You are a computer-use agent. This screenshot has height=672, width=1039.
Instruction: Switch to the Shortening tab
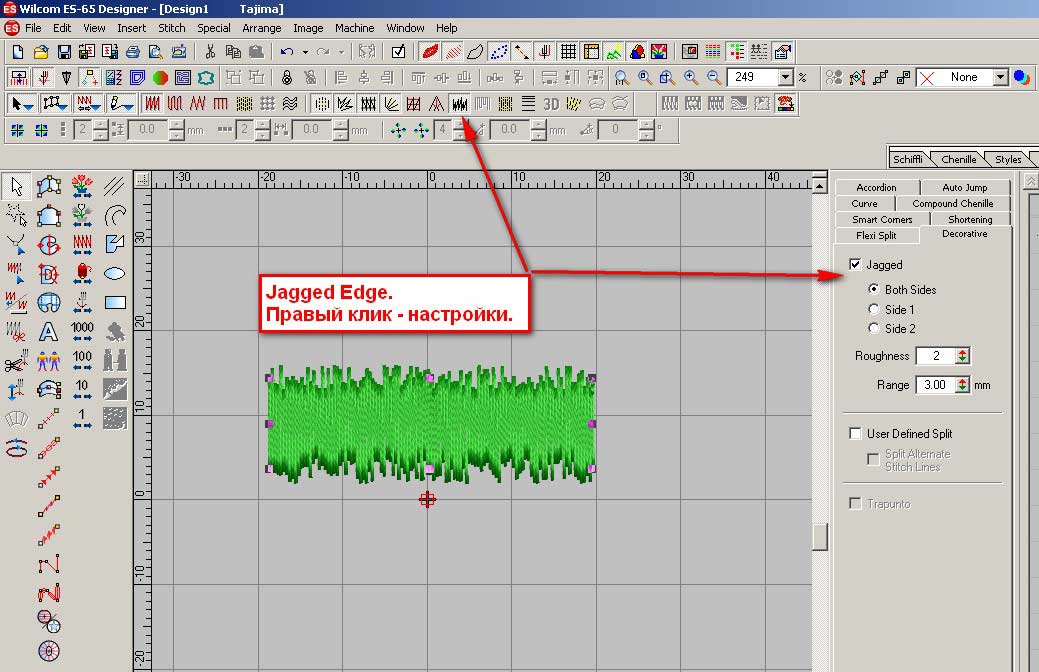pos(970,219)
